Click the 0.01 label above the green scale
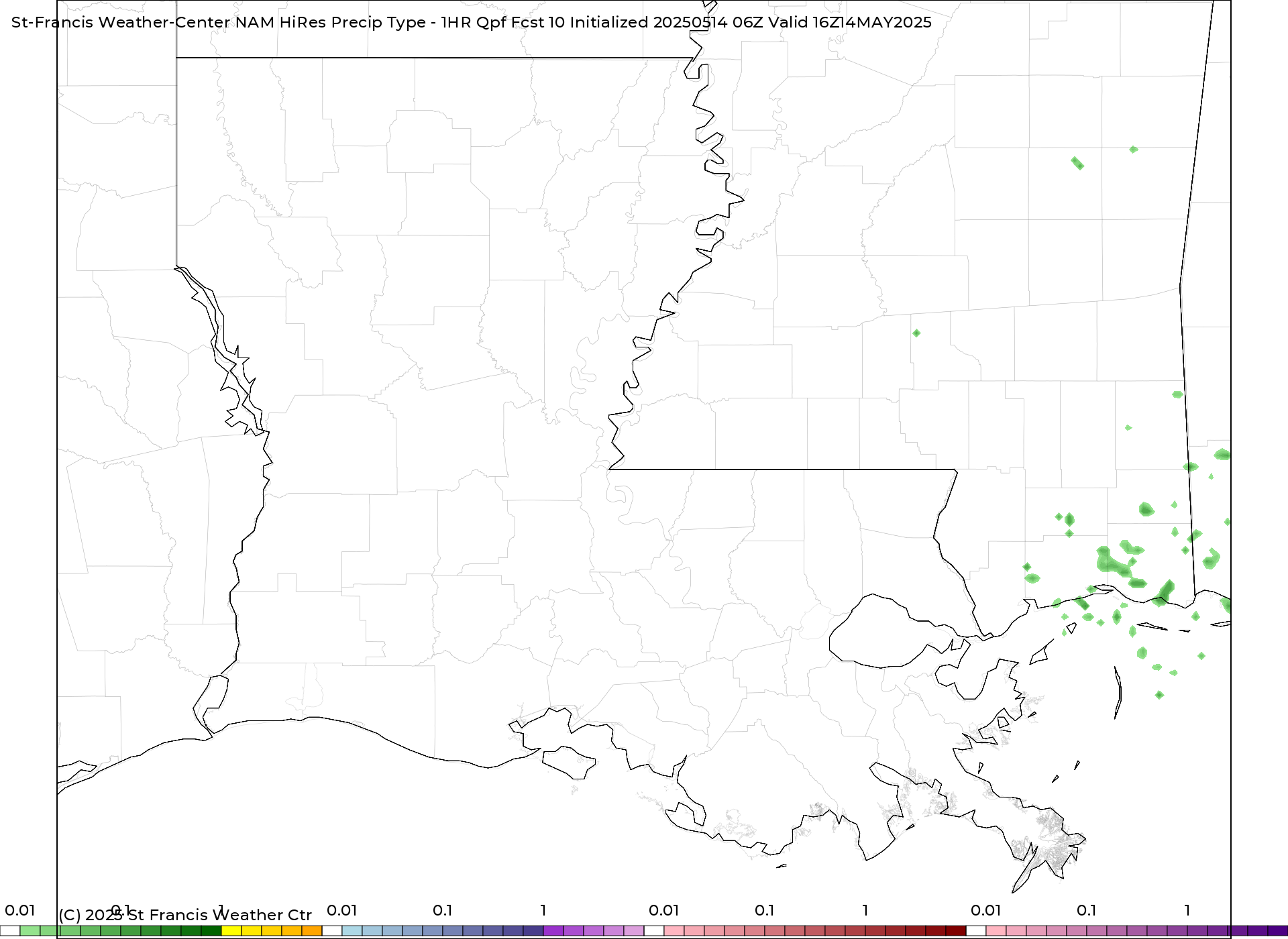 (x=19, y=910)
